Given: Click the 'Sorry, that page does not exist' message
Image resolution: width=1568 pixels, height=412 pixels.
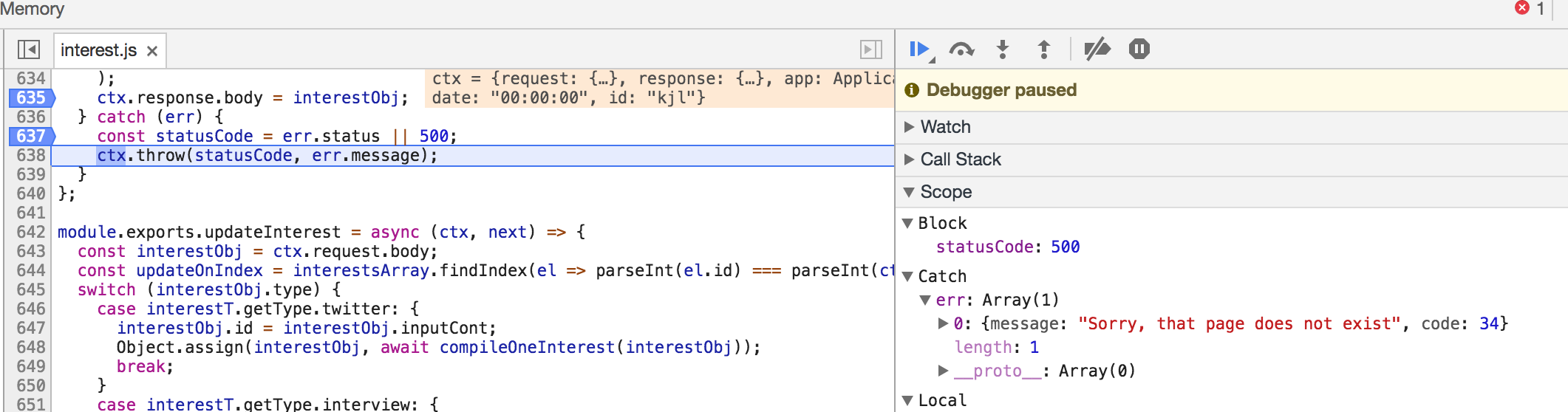Looking at the screenshot, I should click(1239, 323).
